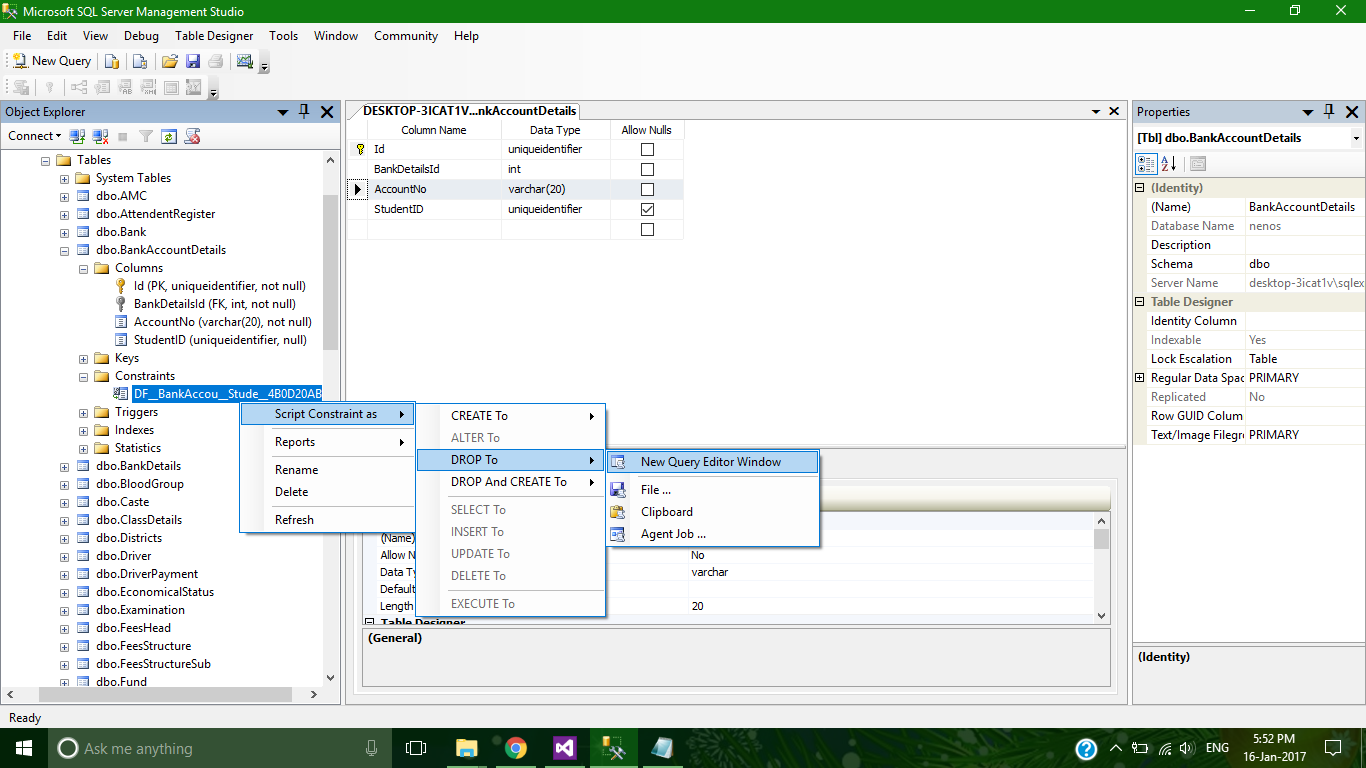Open the Tools menu
Viewport: 1366px width, 768px height.
coord(283,36)
